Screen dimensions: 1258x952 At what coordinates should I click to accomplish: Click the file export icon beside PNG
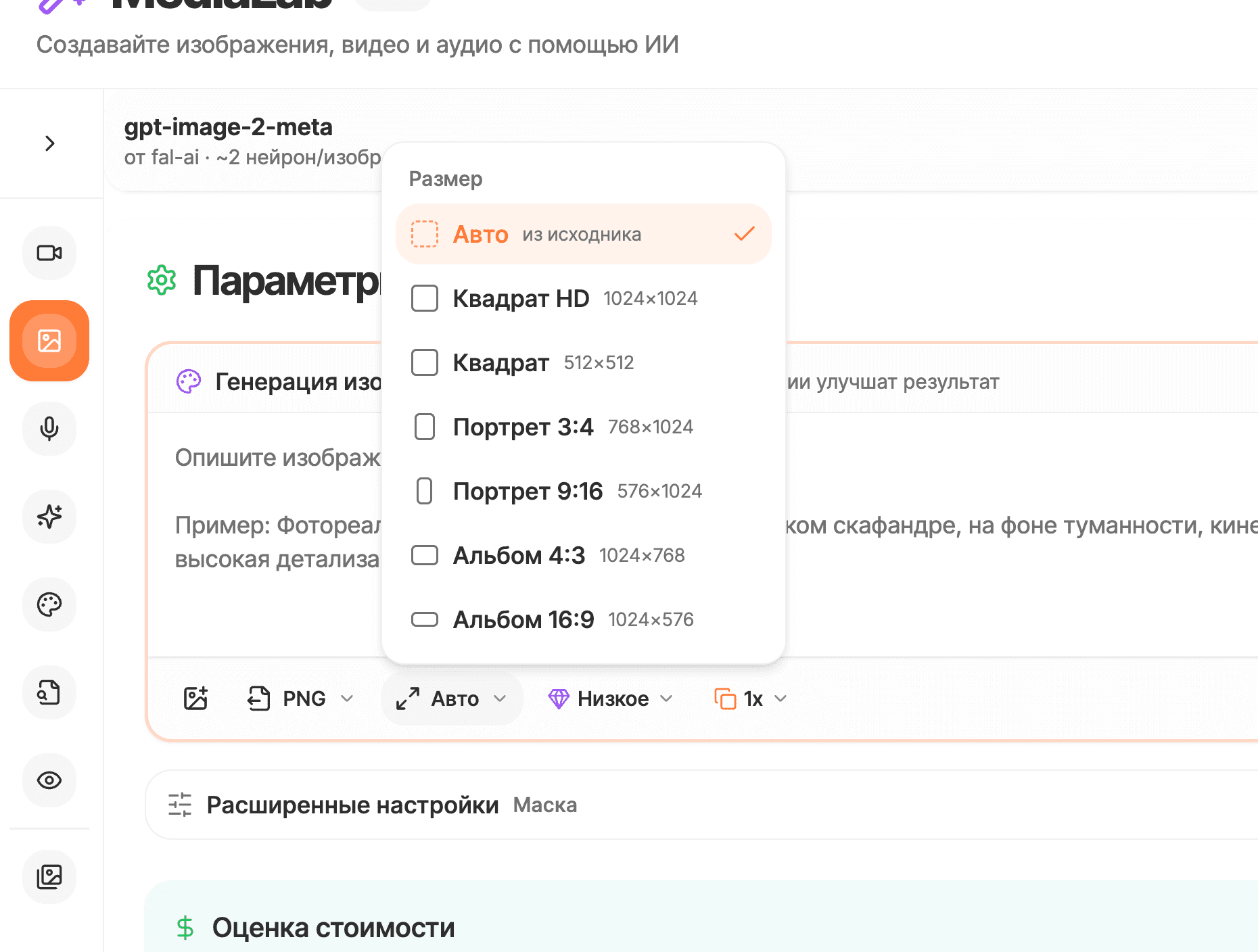(258, 698)
